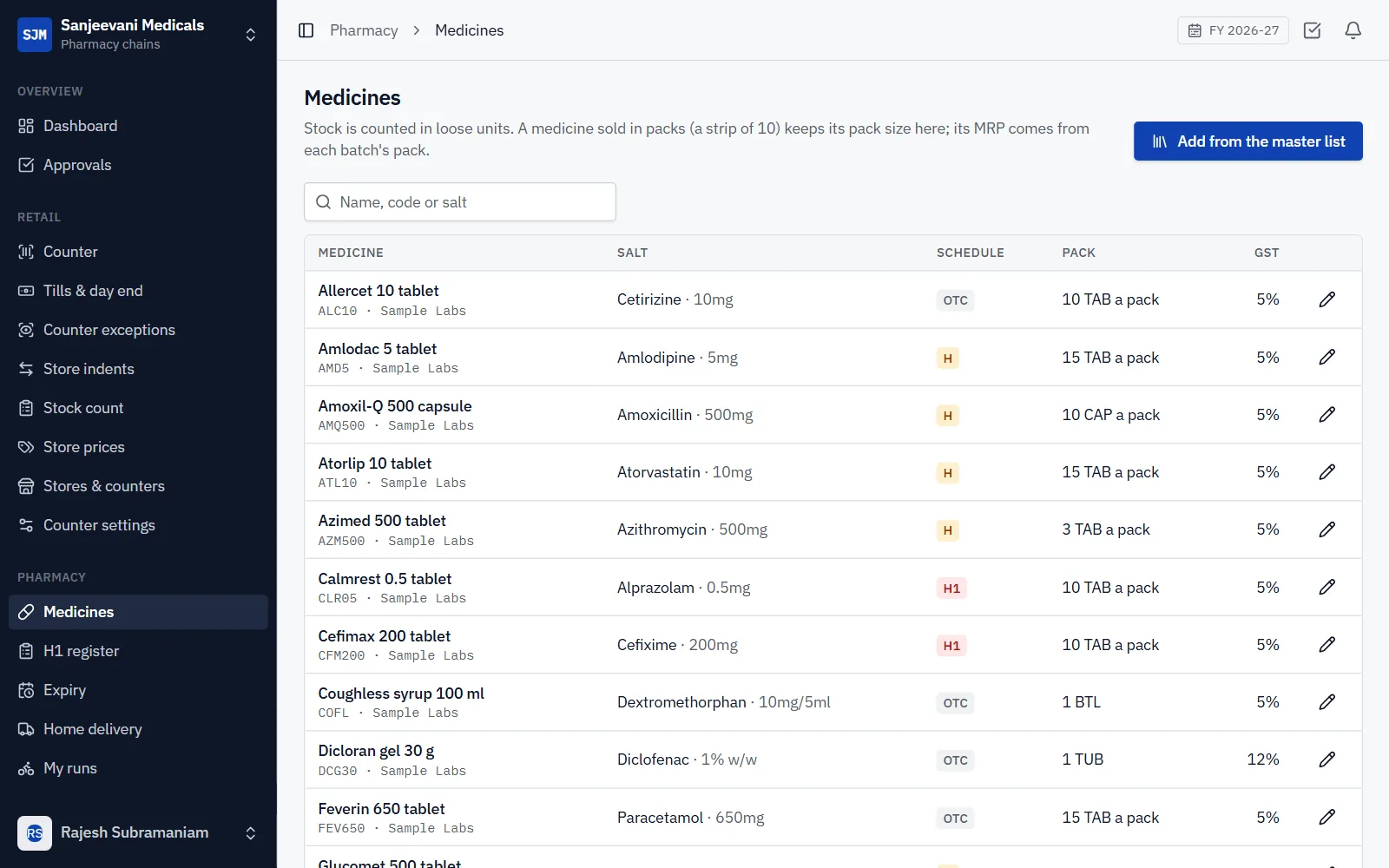This screenshot has width=1389, height=868.
Task: Click the Dextromethorphan salt cell
Action: click(x=723, y=702)
